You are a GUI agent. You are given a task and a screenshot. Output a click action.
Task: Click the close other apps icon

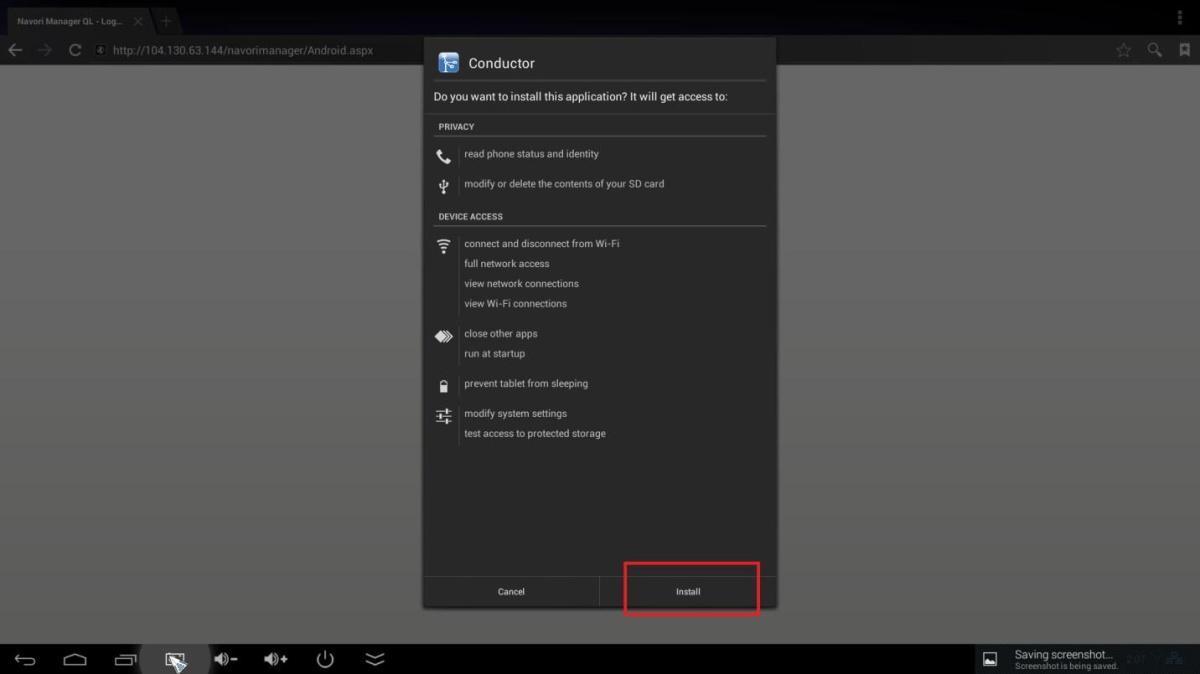click(444, 336)
